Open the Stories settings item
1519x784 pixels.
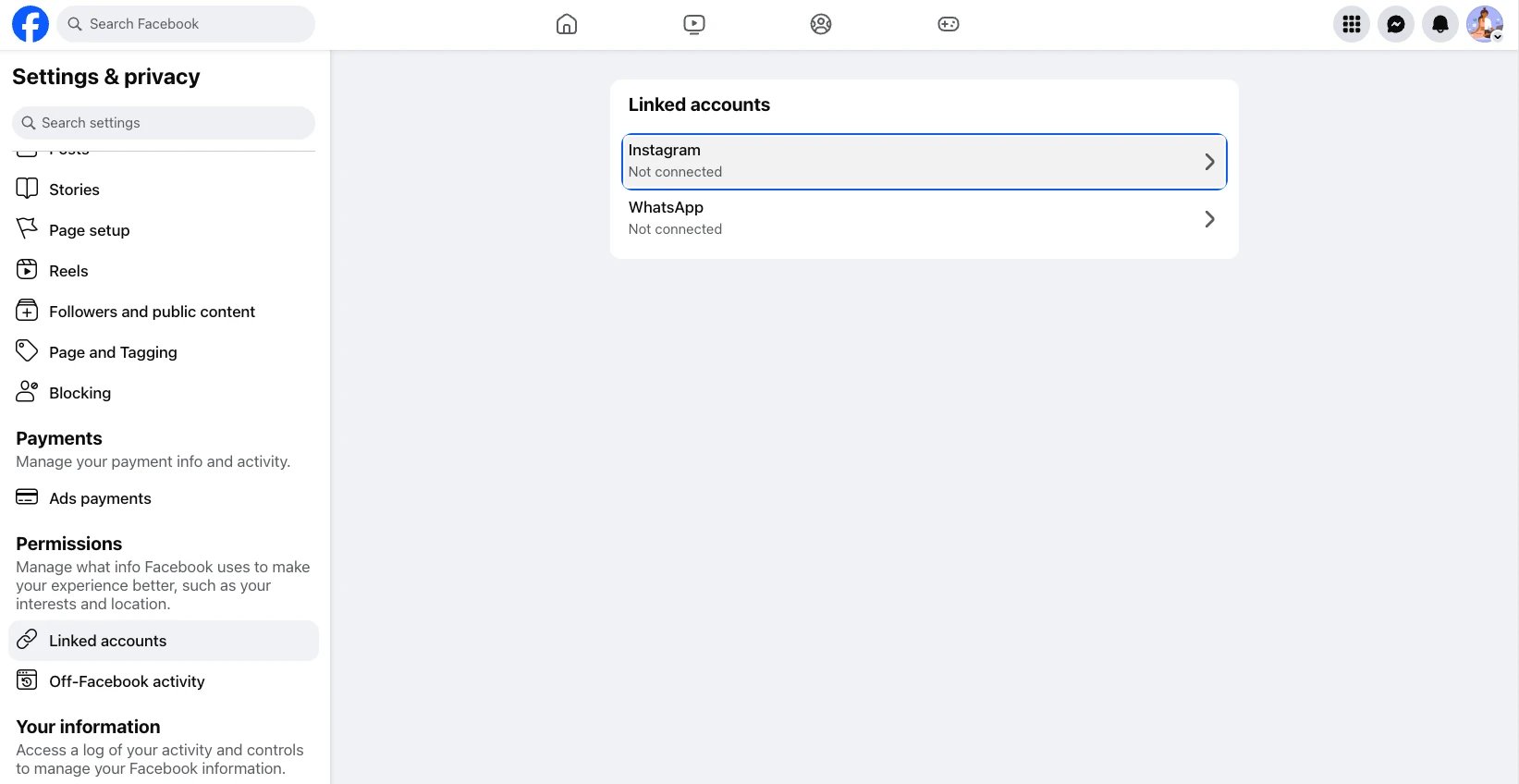(x=164, y=190)
